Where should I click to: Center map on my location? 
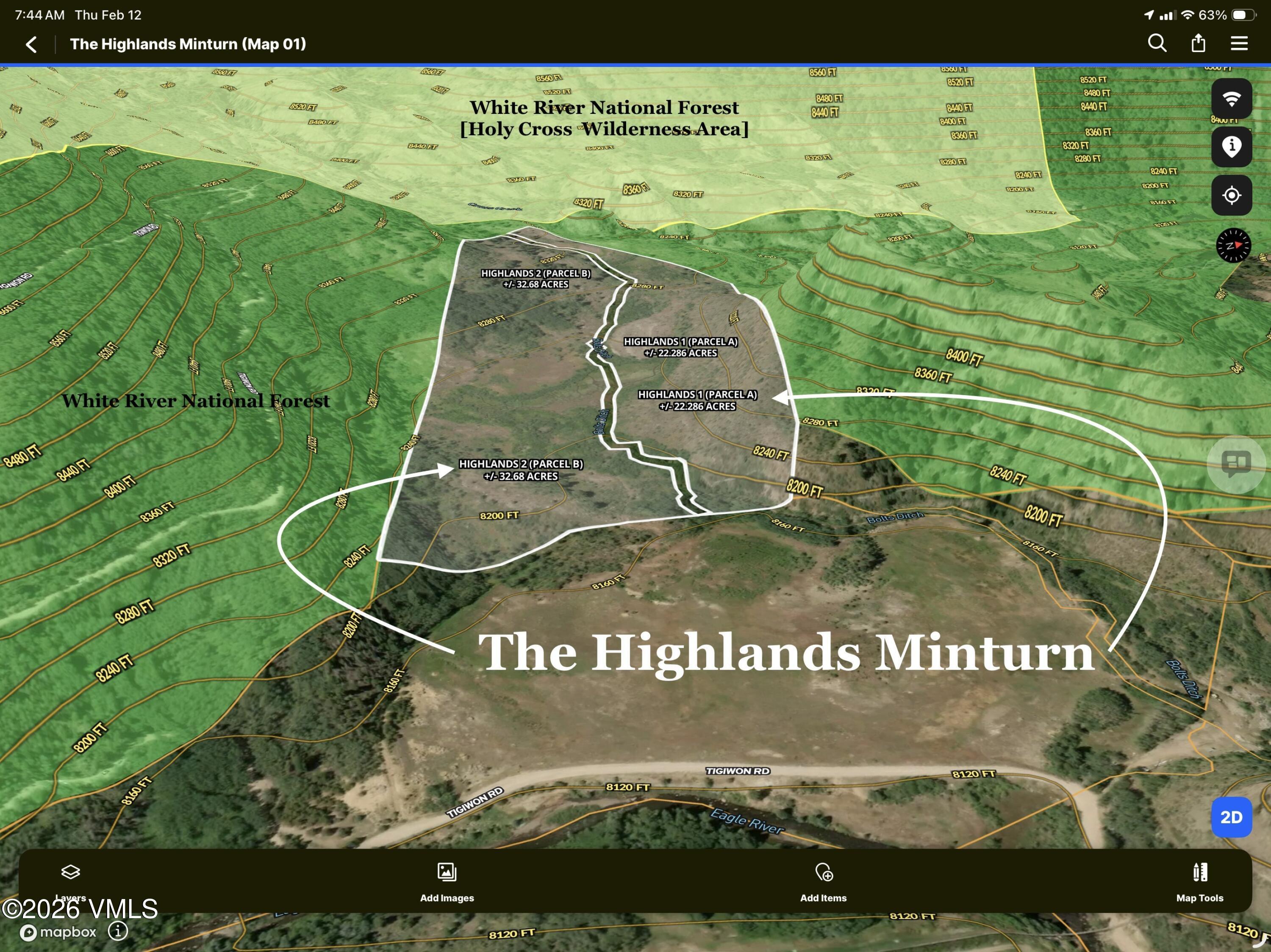1231,196
